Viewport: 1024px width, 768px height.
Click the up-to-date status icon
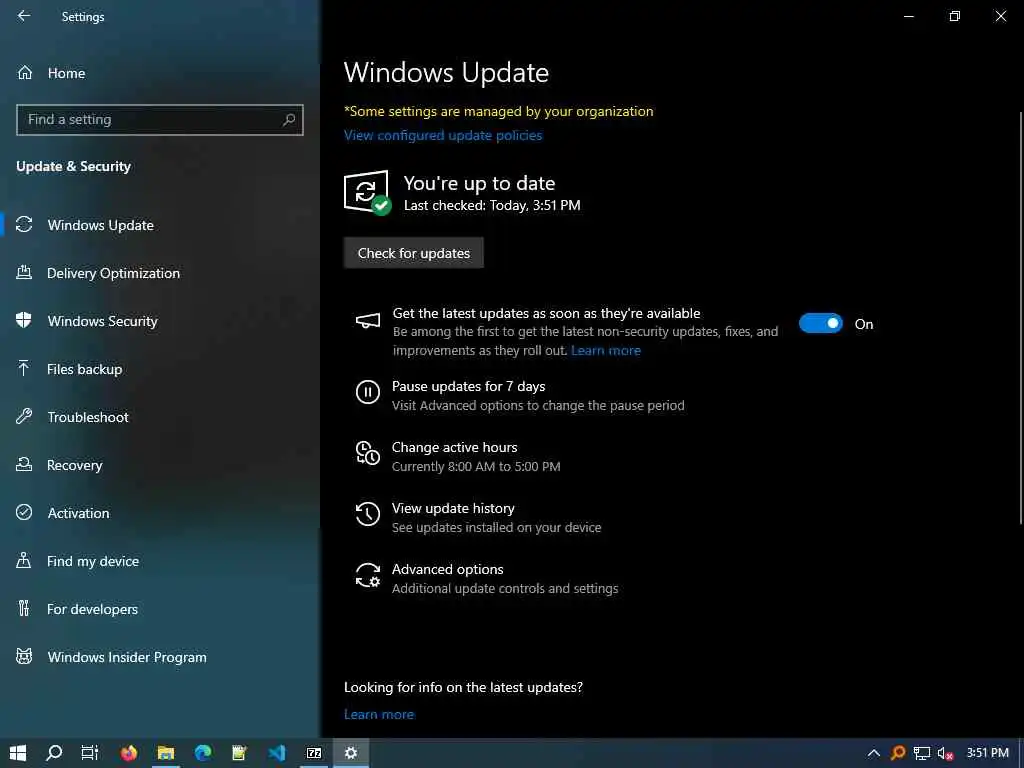click(x=367, y=193)
